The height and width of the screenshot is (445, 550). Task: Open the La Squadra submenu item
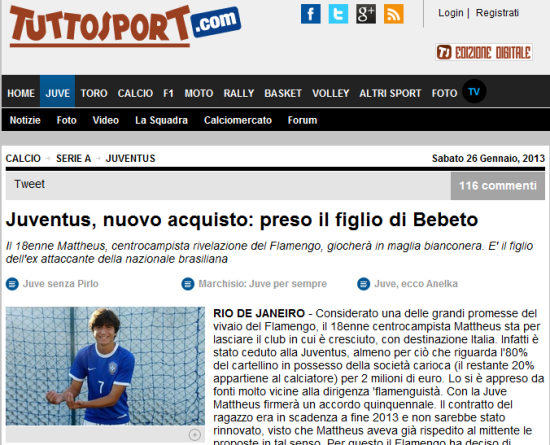(161, 120)
